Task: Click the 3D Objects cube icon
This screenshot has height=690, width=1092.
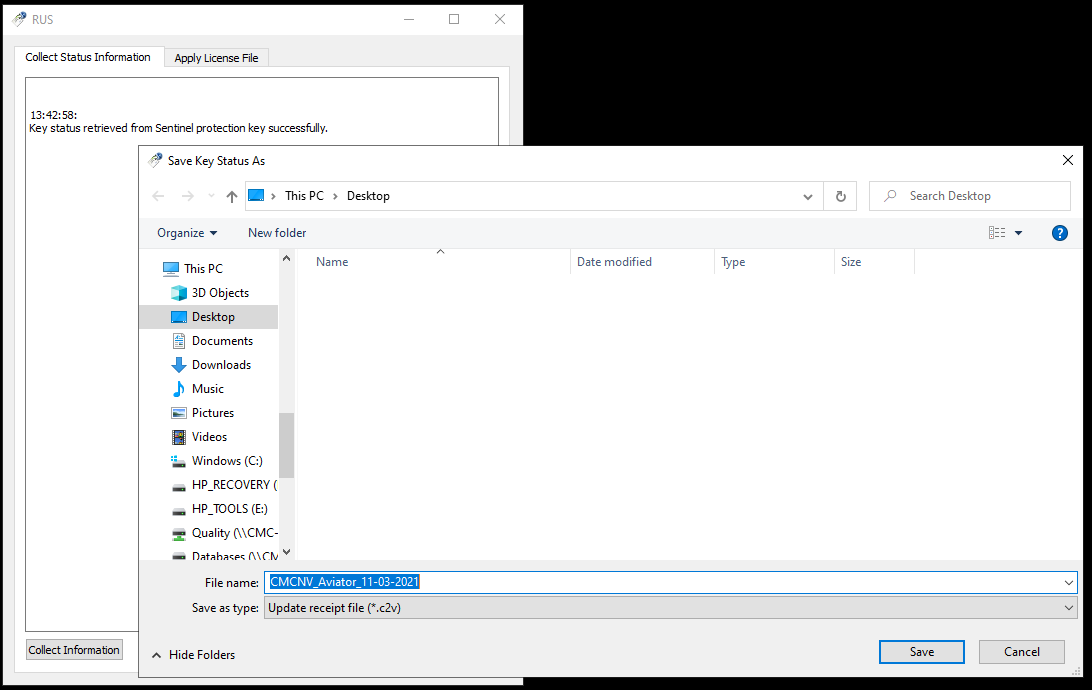Action: [x=179, y=292]
